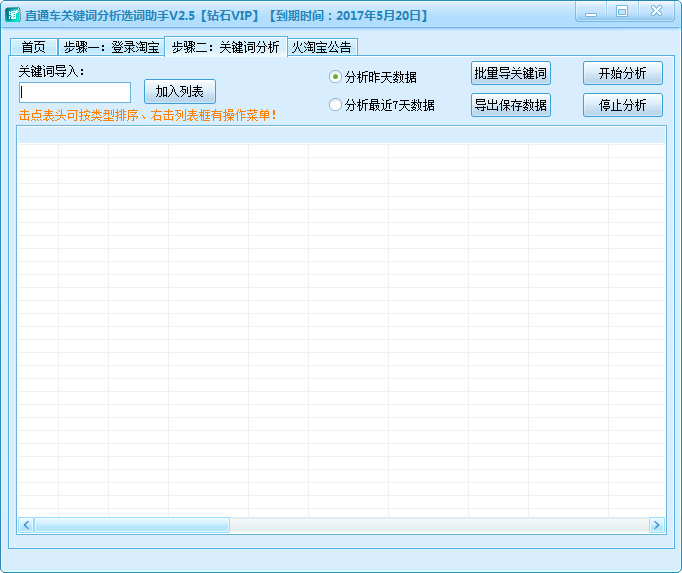Click the horizontal scrollbar's left arrow

26,525
